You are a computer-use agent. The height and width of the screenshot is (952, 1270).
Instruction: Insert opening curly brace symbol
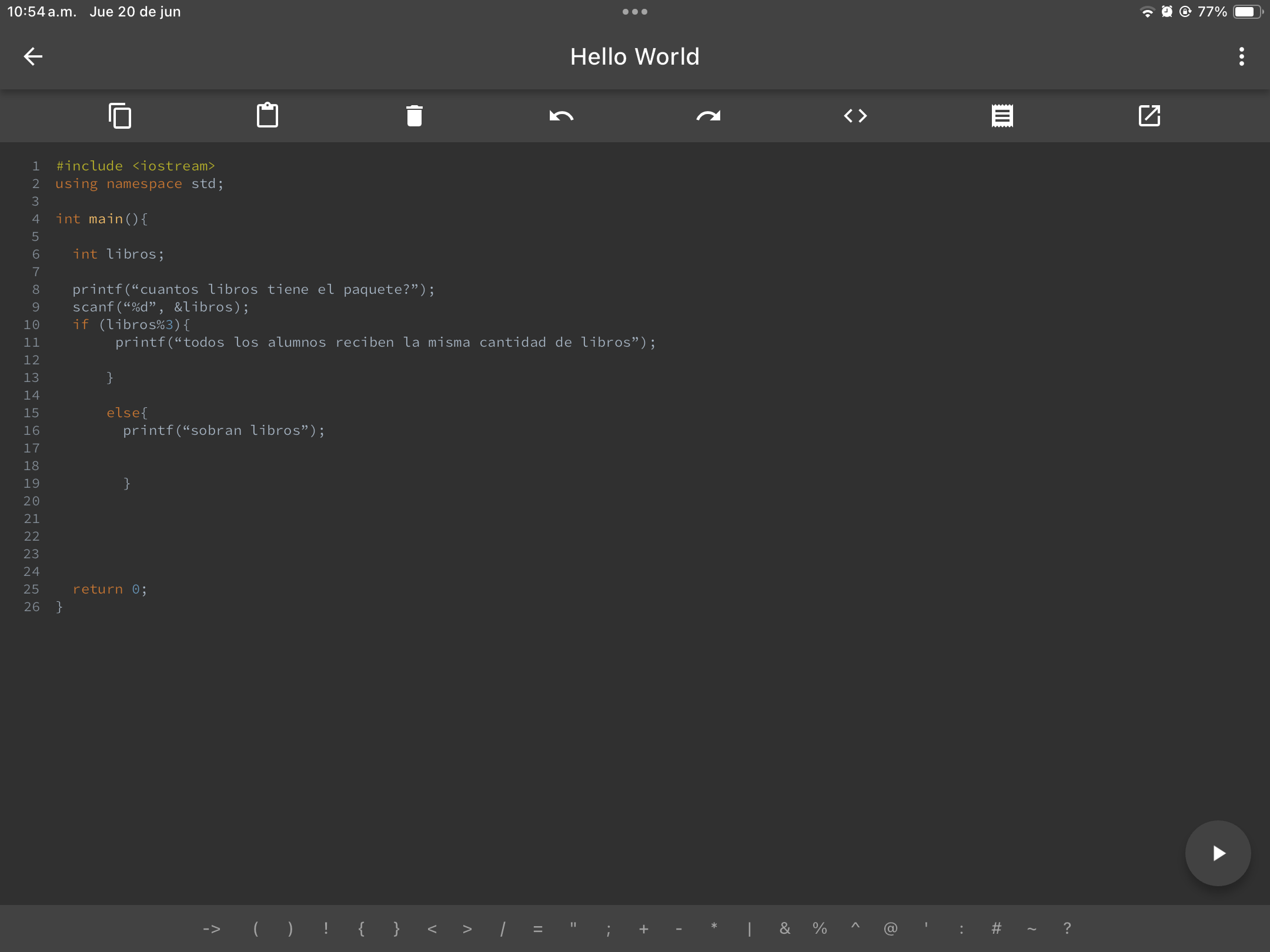pos(361,929)
